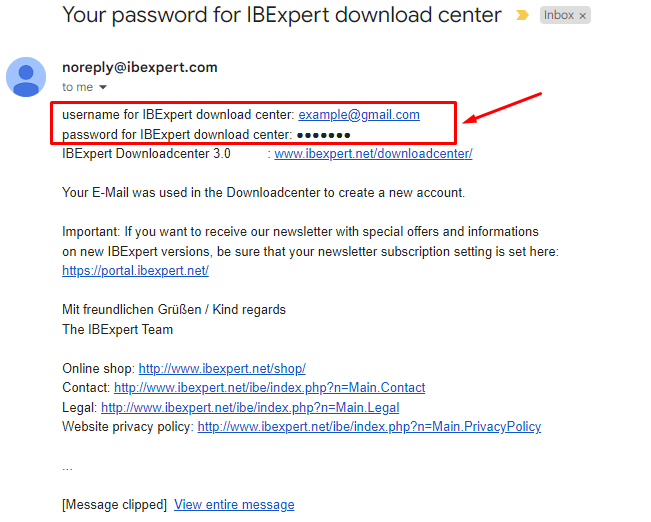Remove the Inbox label with its x

coord(582,16)
